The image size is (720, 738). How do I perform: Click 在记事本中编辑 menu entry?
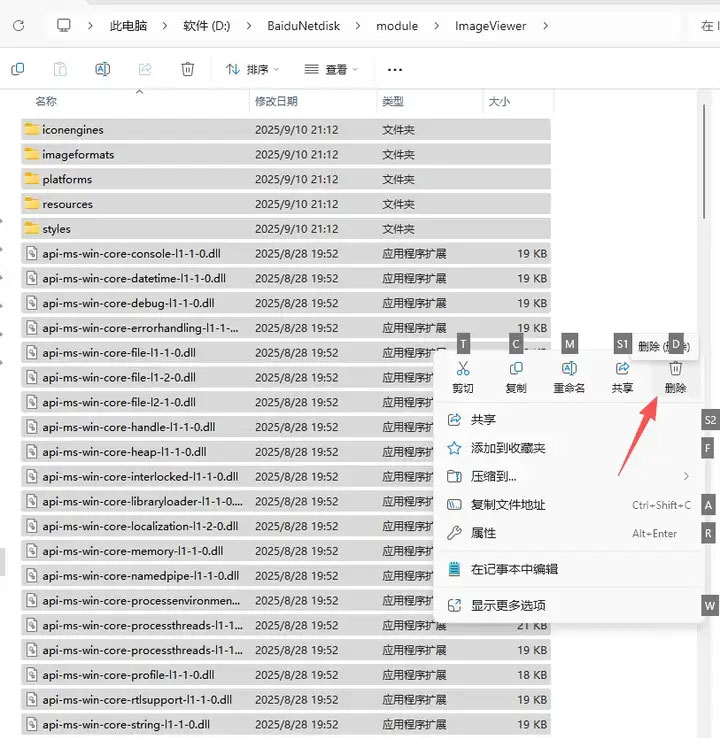point(514,569)
